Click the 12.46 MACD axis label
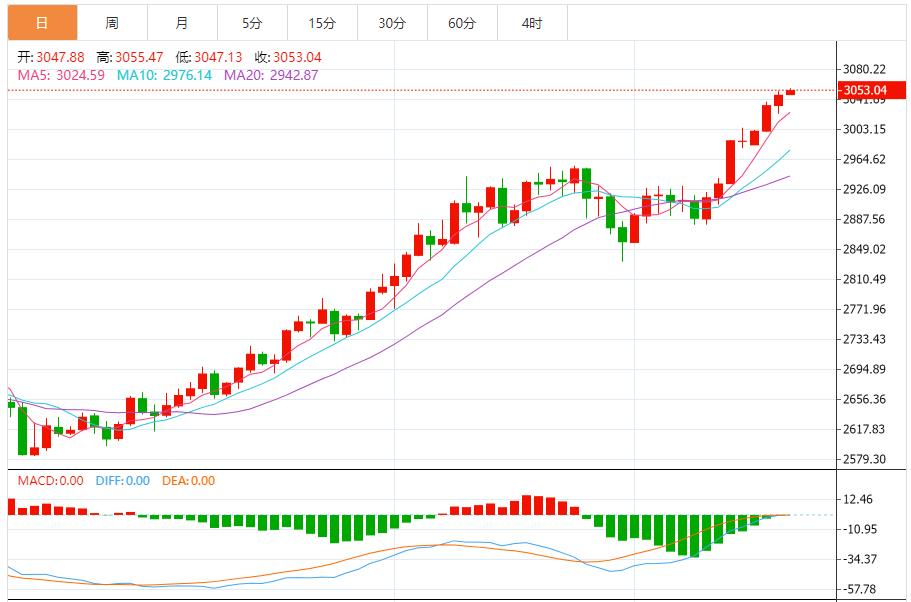The height and width of the screenshot is (602, 911). coord(860,499)
